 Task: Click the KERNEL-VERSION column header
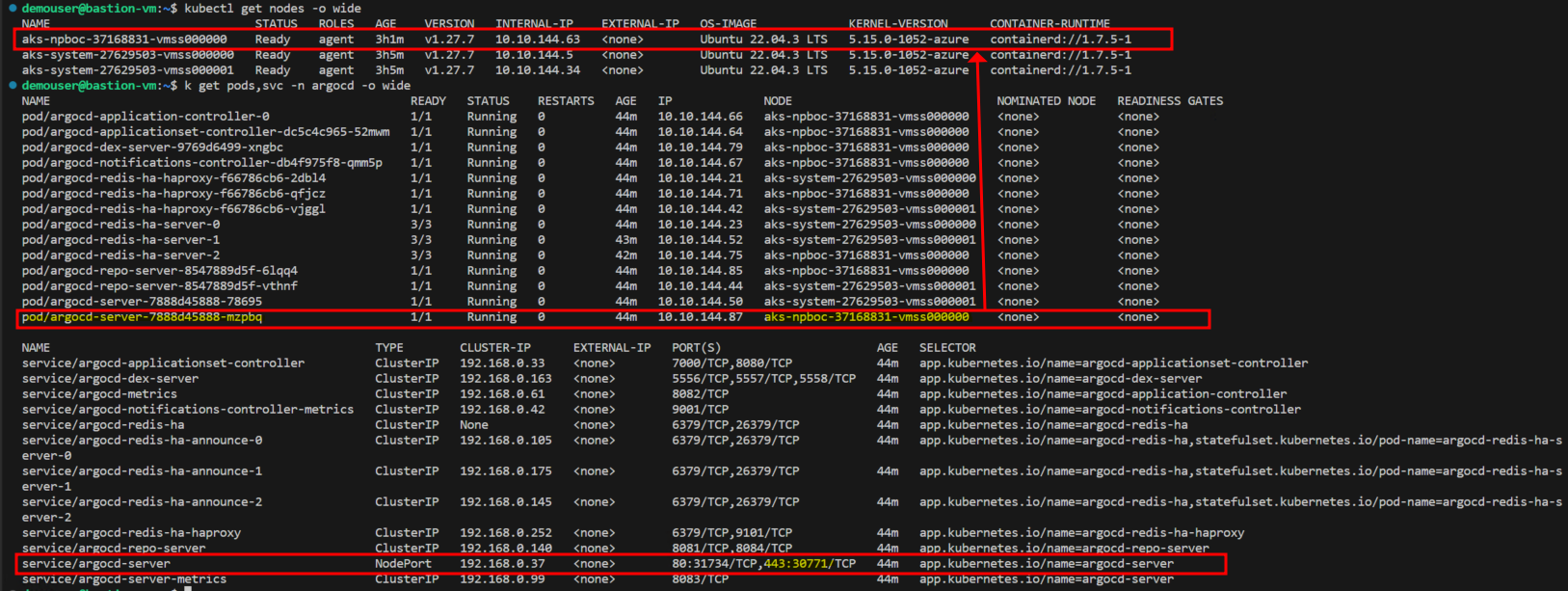click(898, 24)
